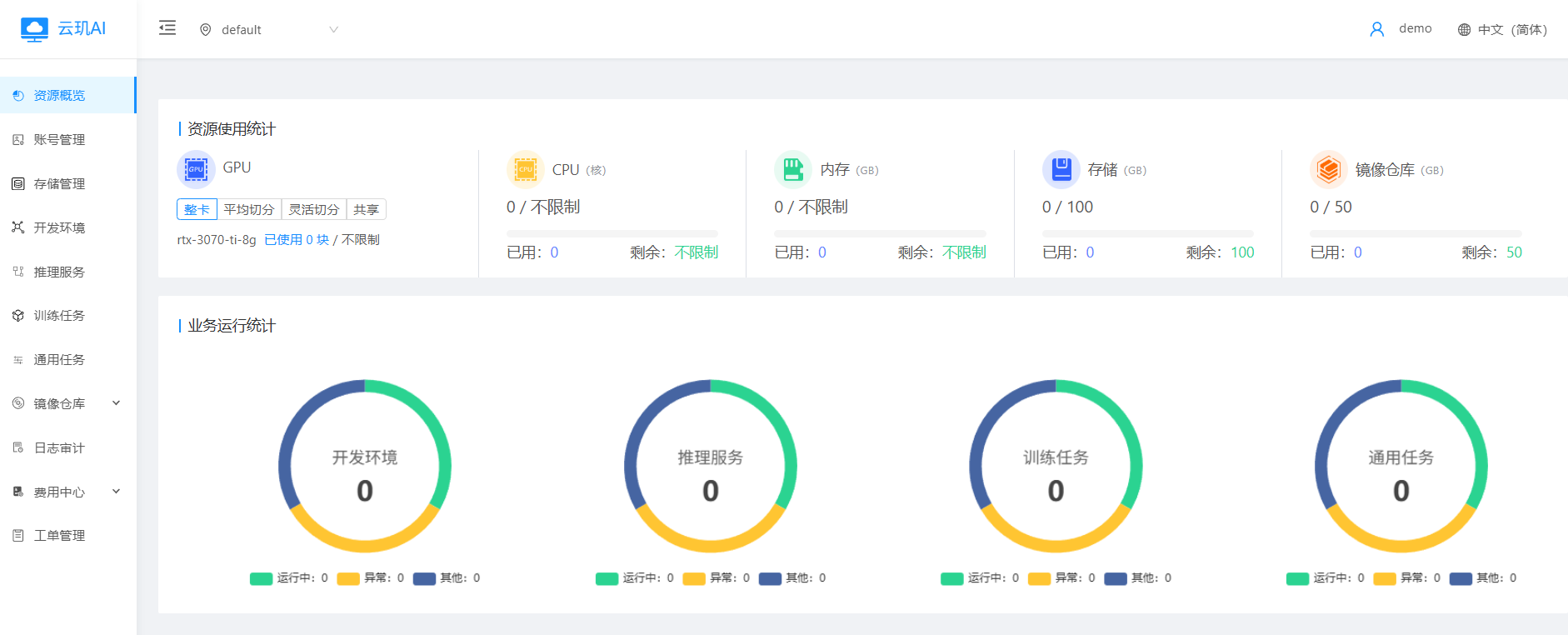The width and height of the screenshot is (1568, 635).
Task: Switch GPU view to 平均切分
Action: point(249,209)
